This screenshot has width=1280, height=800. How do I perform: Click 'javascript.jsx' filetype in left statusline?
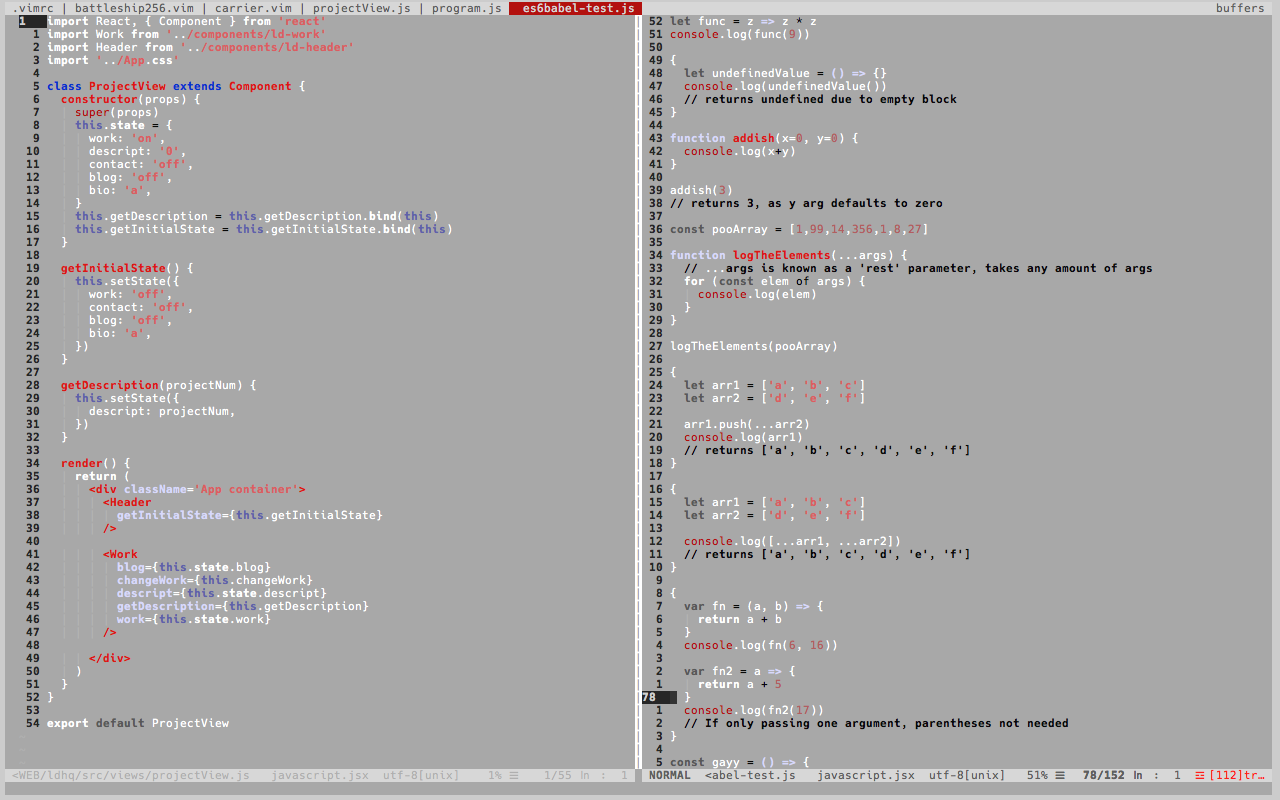click(x=320, y=775)
